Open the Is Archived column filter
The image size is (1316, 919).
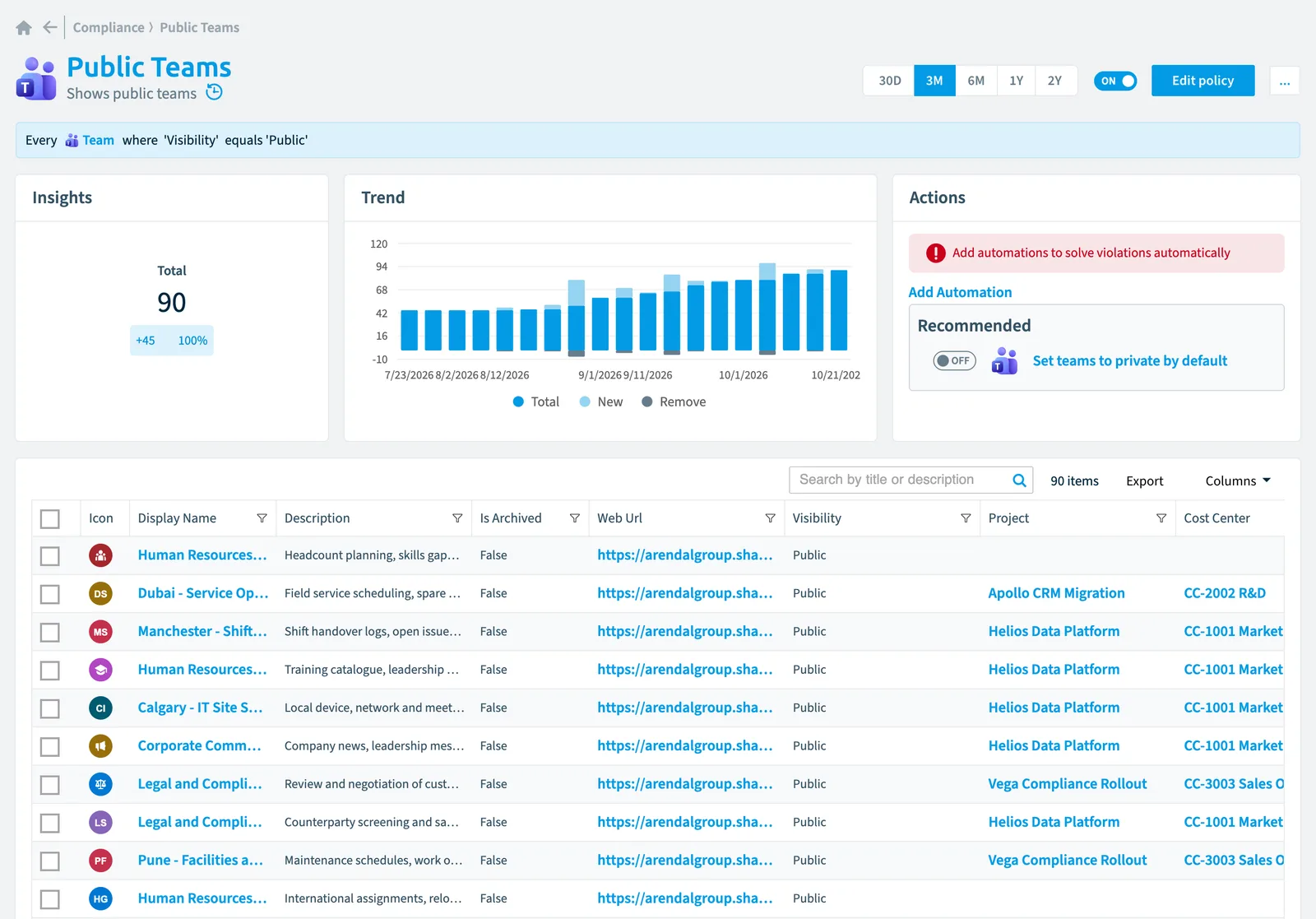[x=575, y=518]
